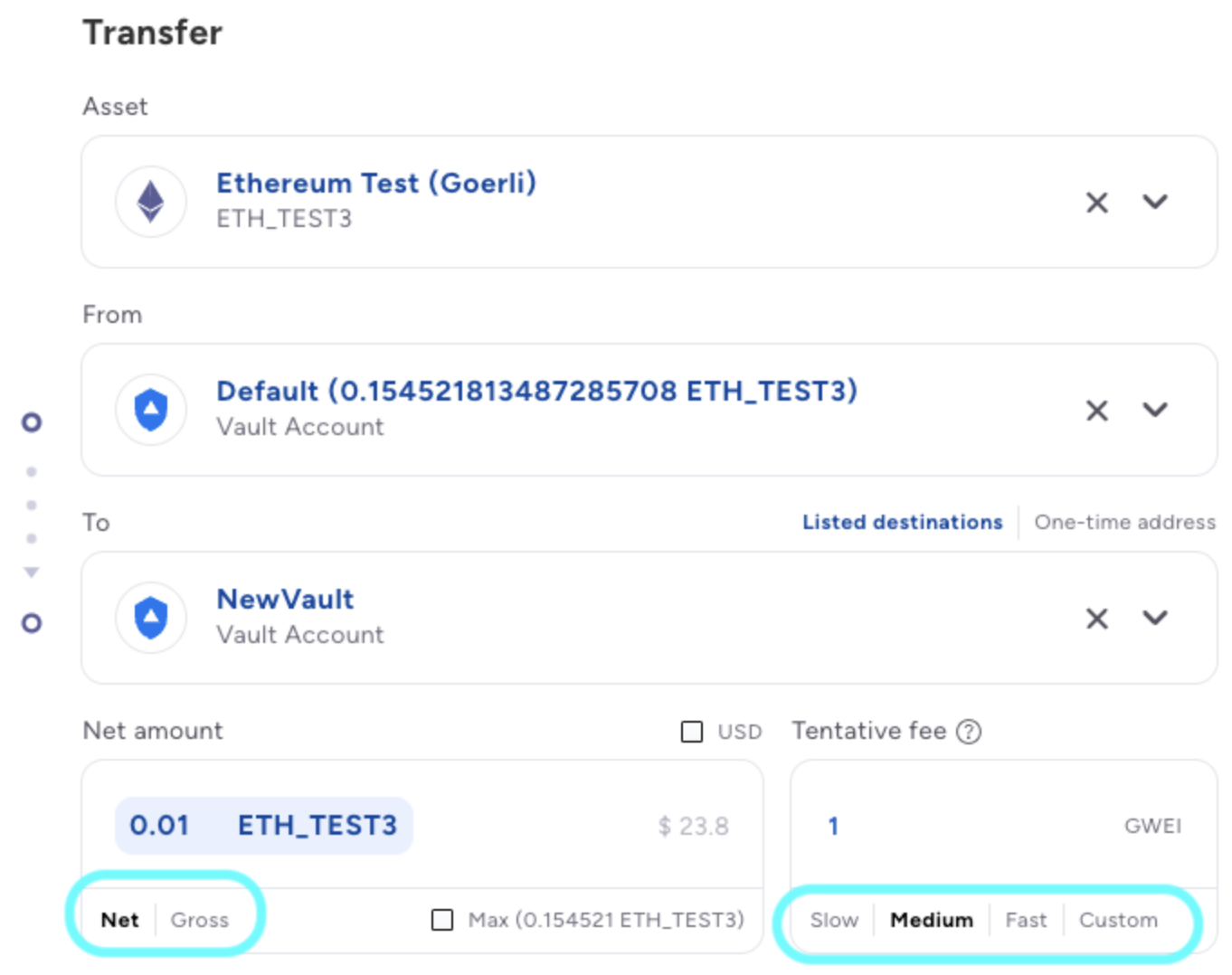Image resolution: width=1232 pixels, height=975 pixels.
Task: Click the Default vault shield icon
Action: pos(151,410)
